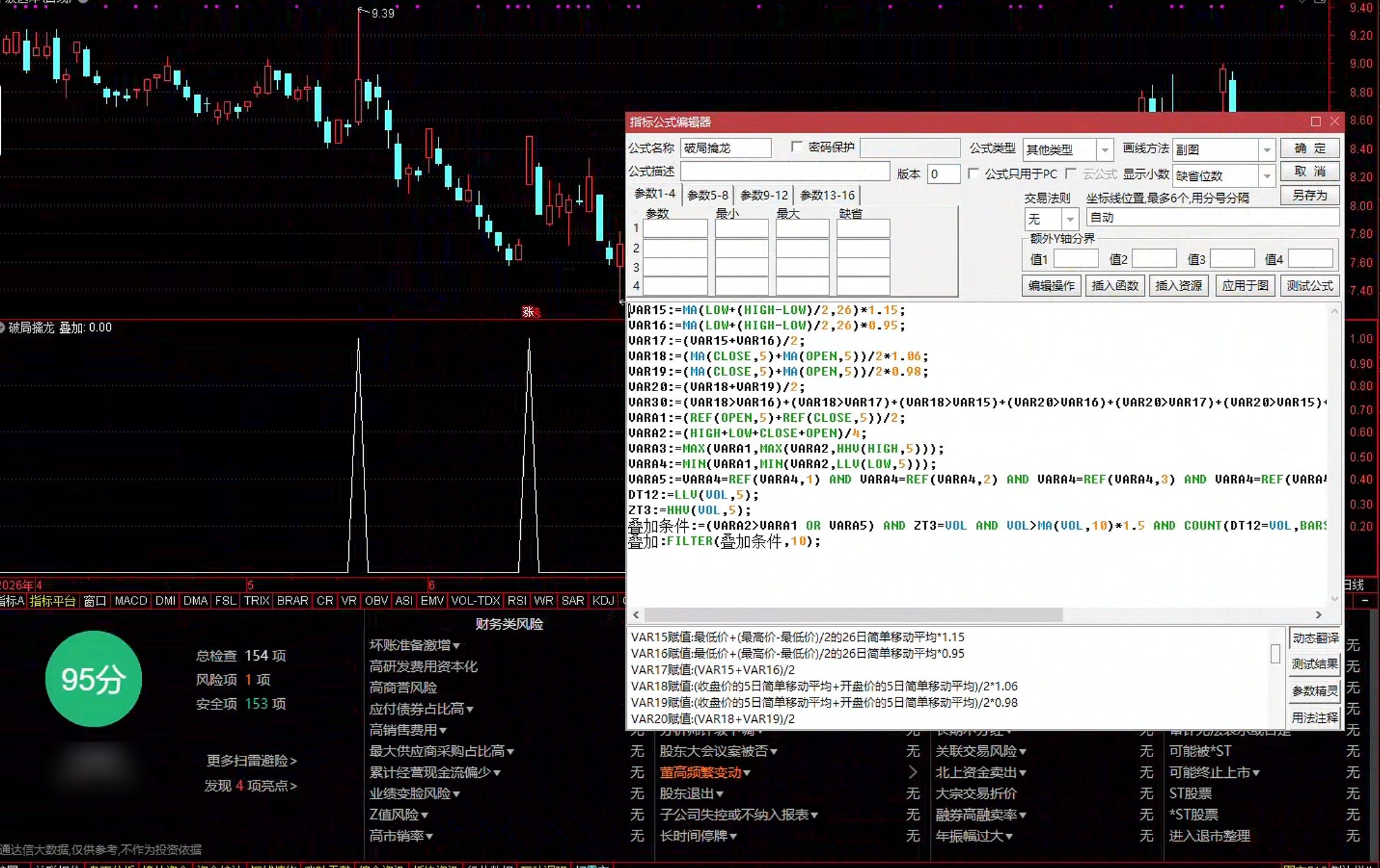Focus the 值2 input field
Image resolution: width=1380 pixels, height=868 pixels.
click(x=1154, y=259)
